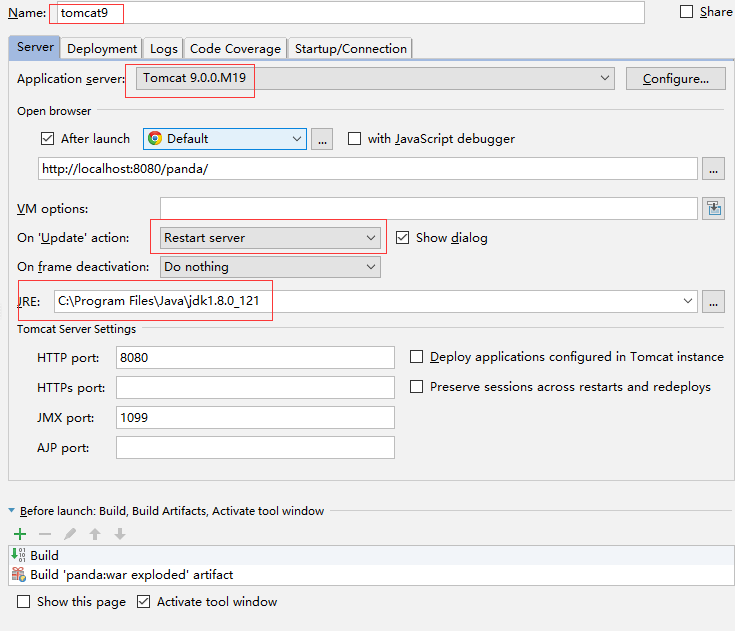Click the Chrome icon in browser dropdown
735x631 pixels.
[155, 139]
